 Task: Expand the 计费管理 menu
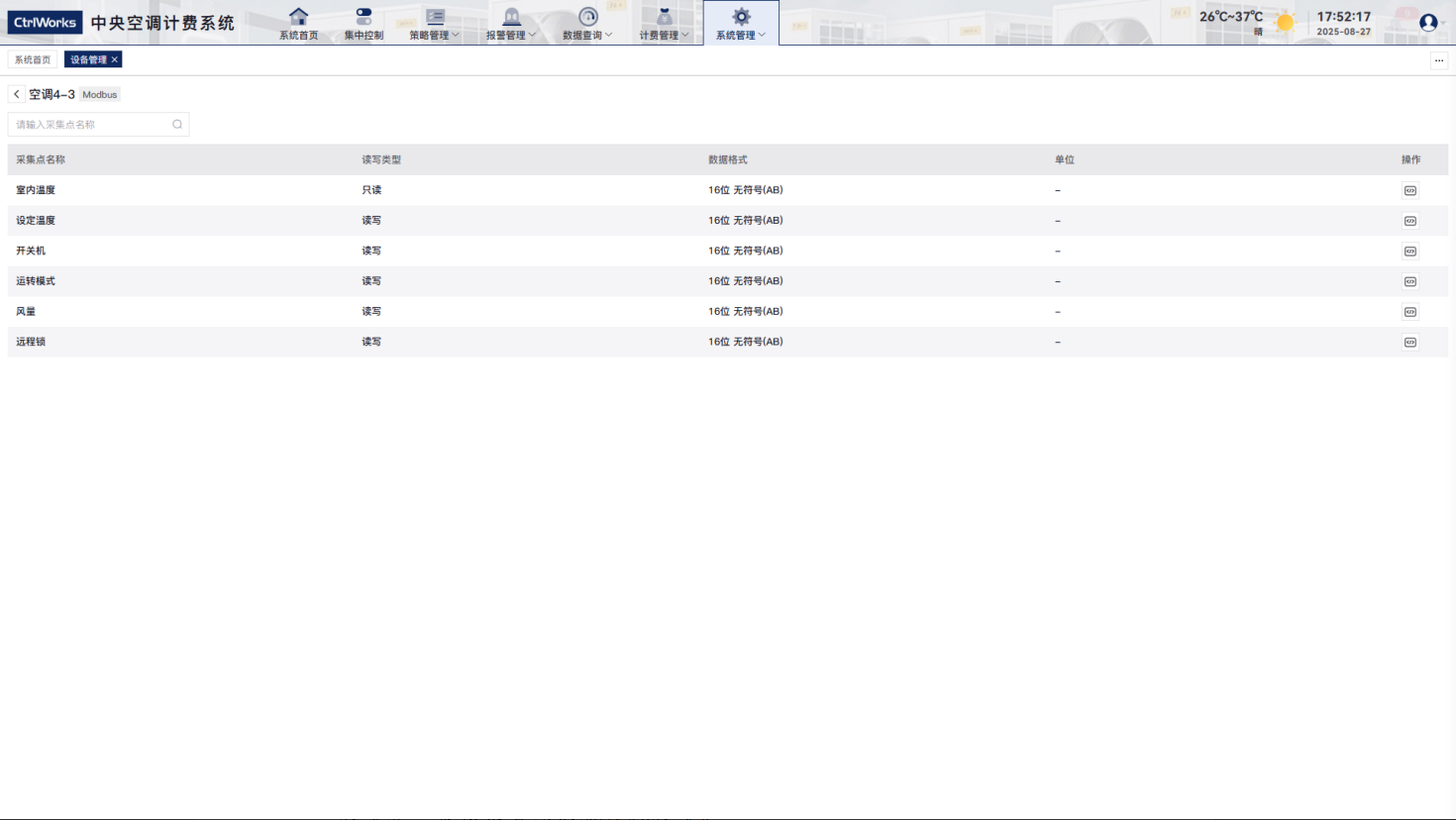(x=664, y=24)
